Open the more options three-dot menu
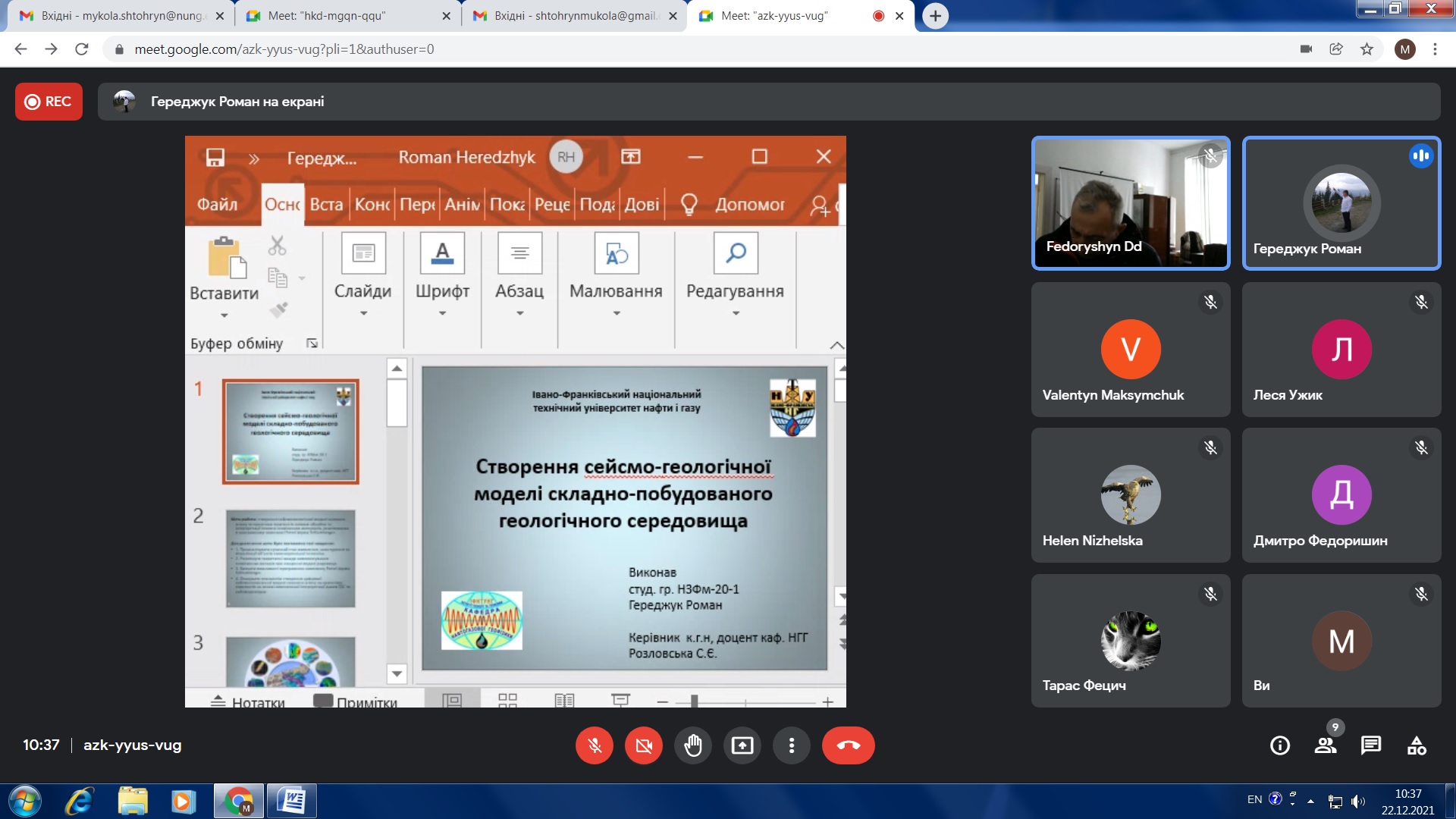This screenshot has height=819, width=1456. 791,745
